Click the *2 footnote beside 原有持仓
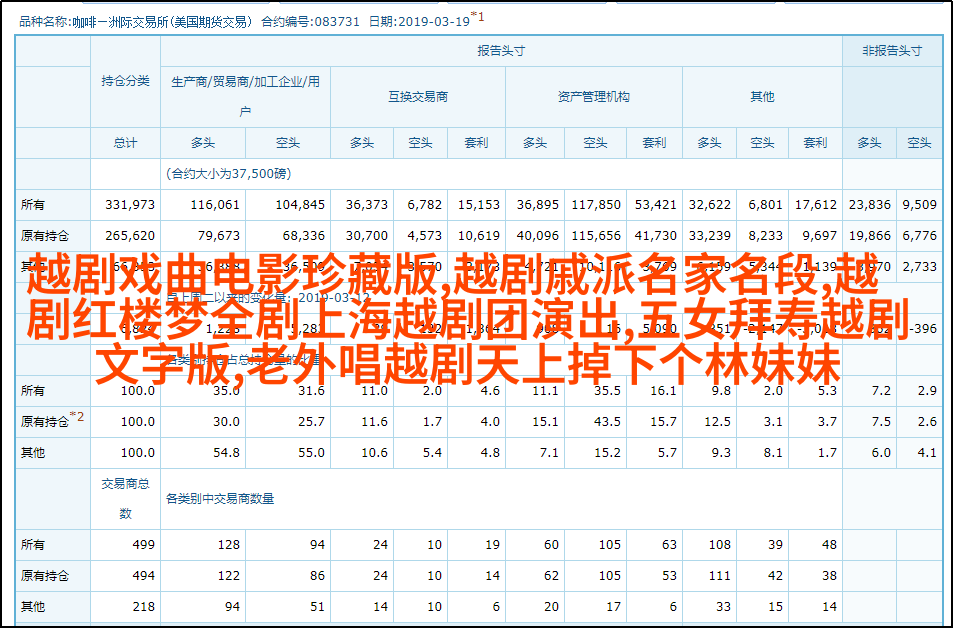 (x=77, y=418)
